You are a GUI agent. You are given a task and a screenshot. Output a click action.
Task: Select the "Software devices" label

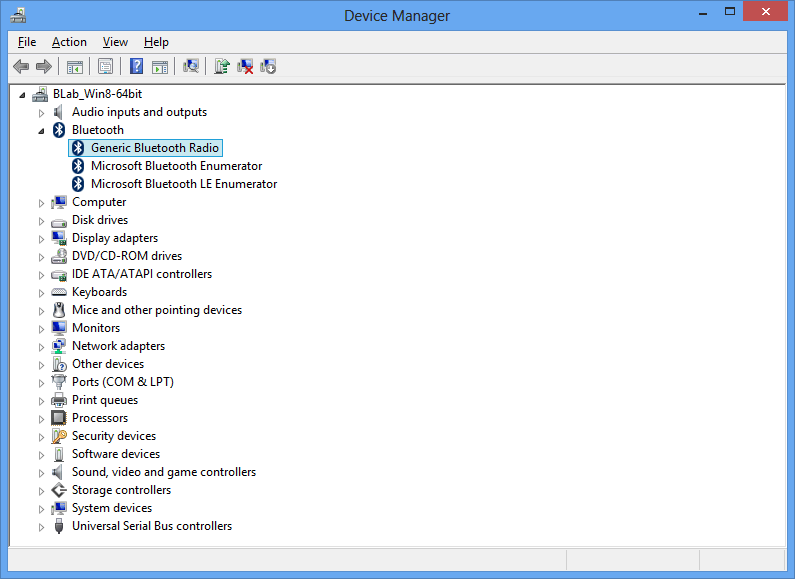click(x=116, y=454)
